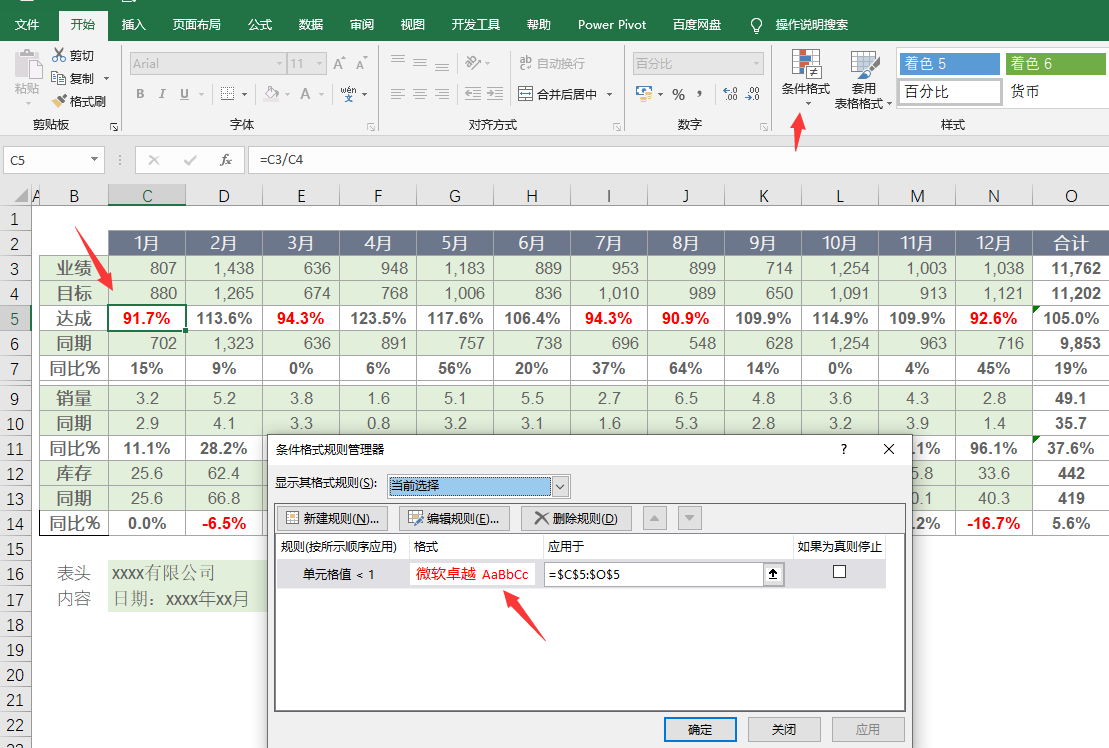Click the help question mark in dialog
Viewport: 1109px width, 748px height.
point(844,450)
